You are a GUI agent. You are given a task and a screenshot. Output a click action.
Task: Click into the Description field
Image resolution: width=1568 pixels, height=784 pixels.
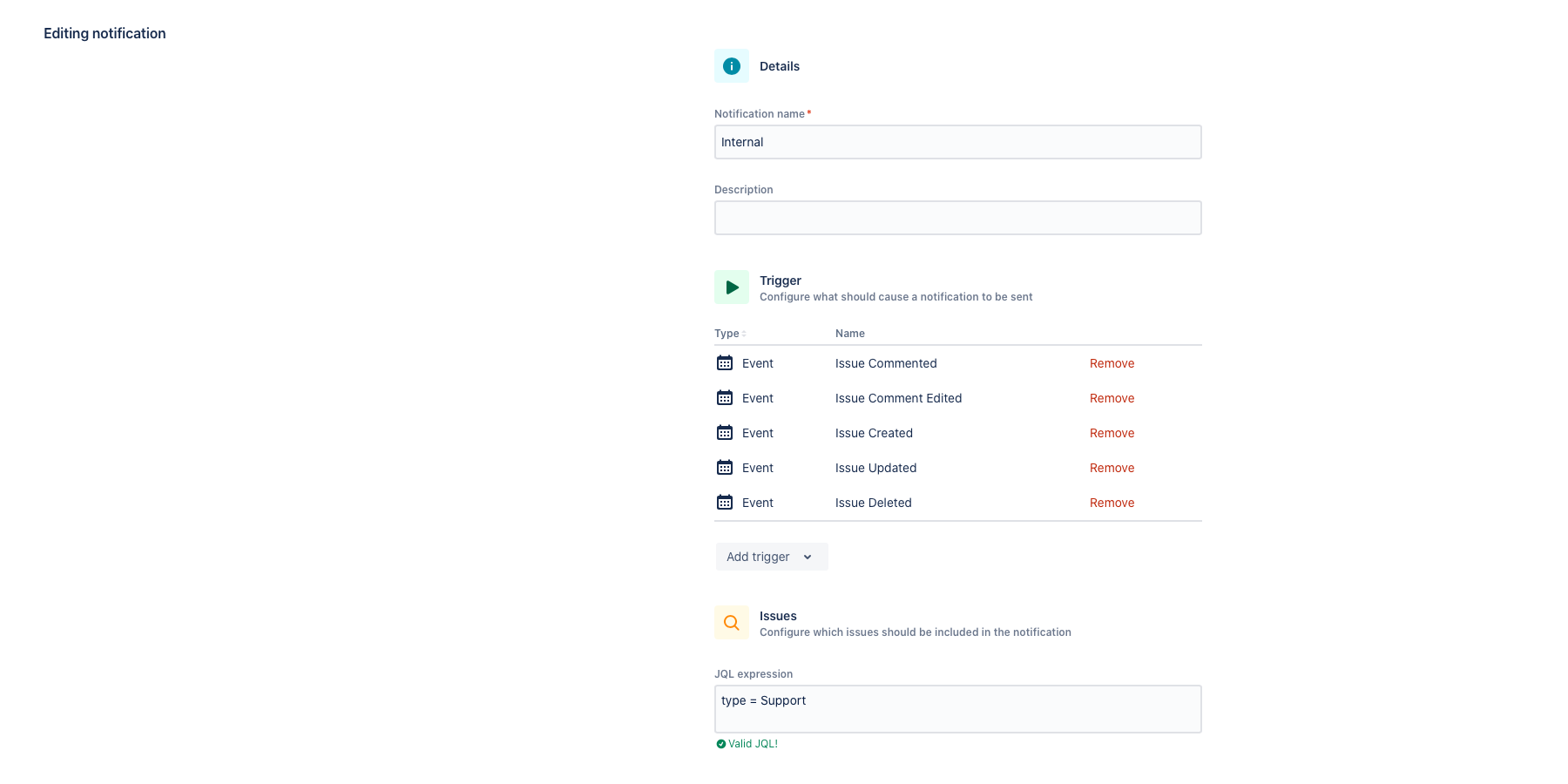coord(957,218)
